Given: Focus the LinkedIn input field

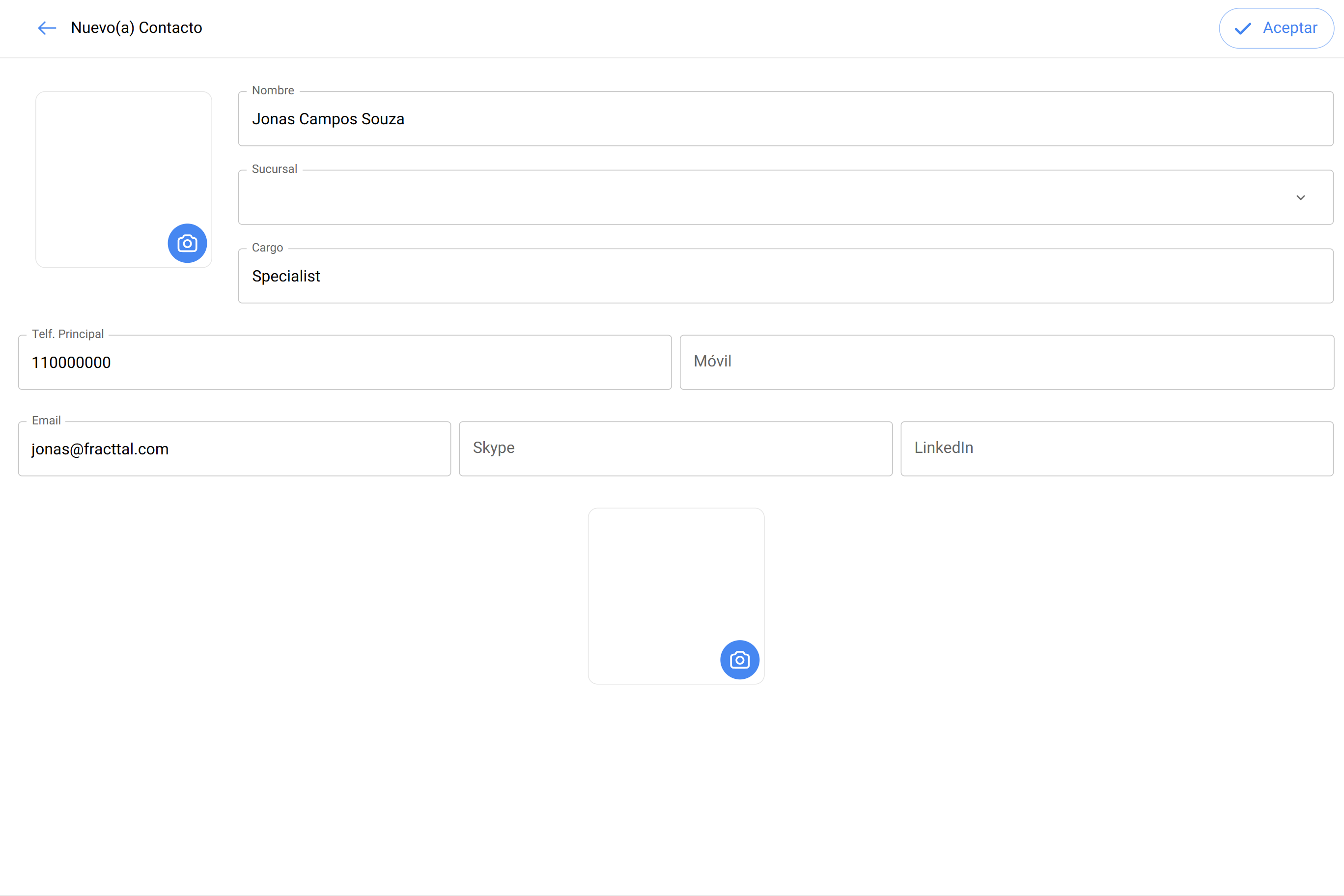Looking at the screenshot, I should (x=1117, y=449).
